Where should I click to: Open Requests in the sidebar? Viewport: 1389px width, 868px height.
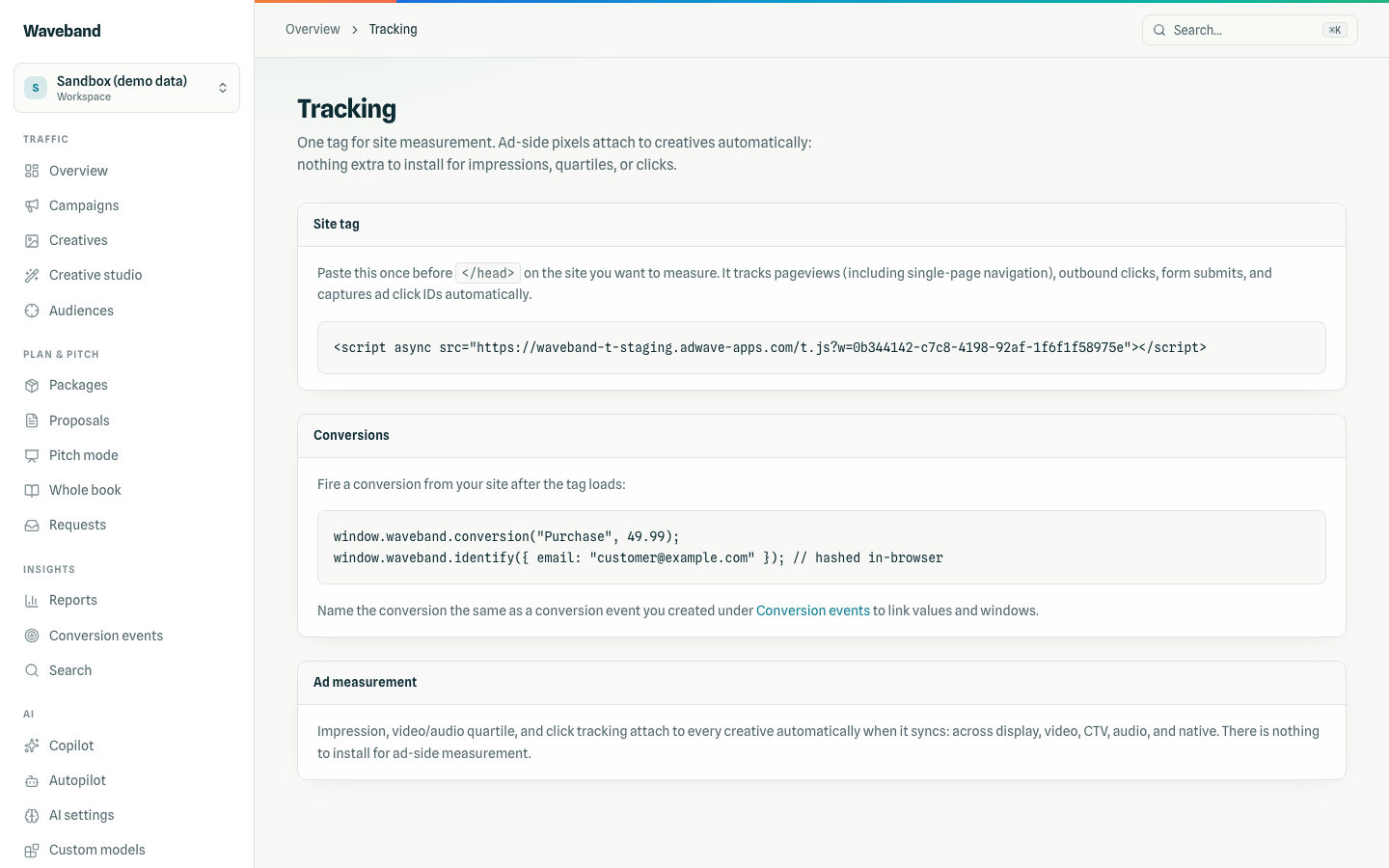coord(126,525)
